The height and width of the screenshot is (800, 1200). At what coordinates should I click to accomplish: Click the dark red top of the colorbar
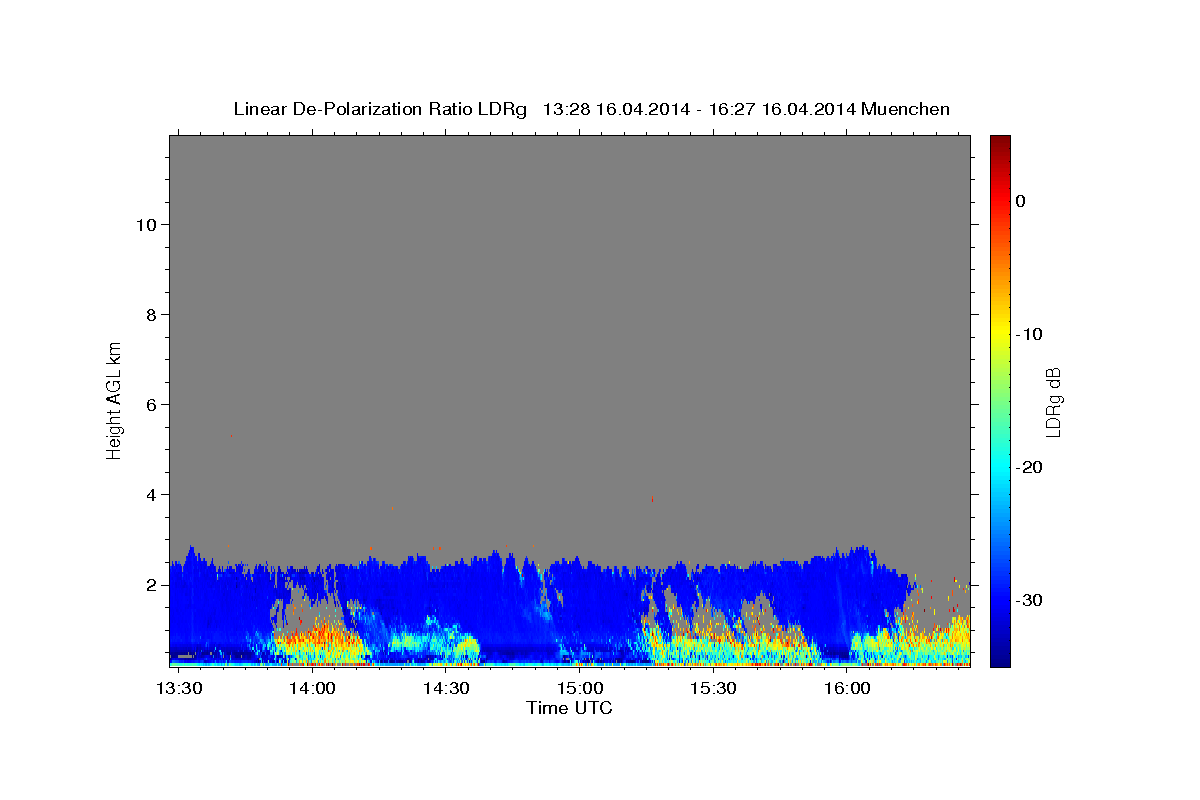click(1000, 141)
